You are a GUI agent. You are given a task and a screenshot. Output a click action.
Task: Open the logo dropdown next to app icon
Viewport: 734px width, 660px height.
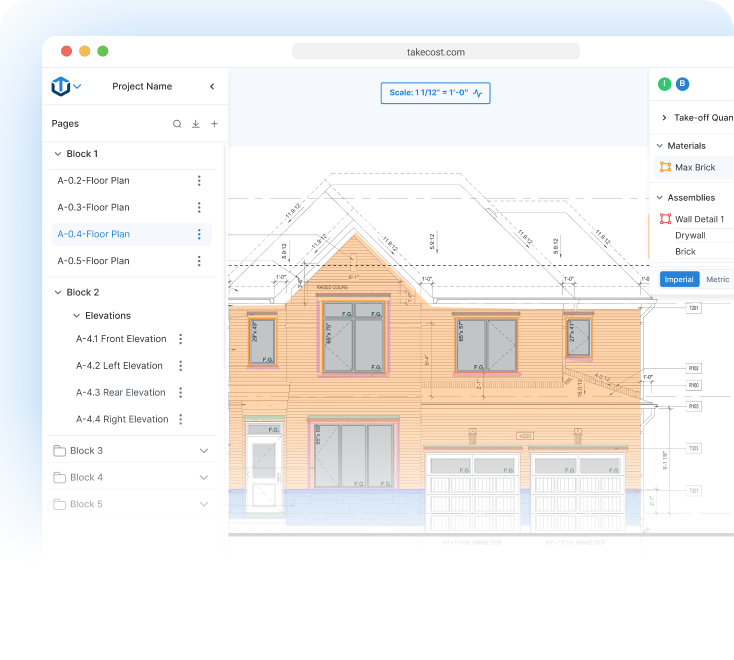click(78, 87)
